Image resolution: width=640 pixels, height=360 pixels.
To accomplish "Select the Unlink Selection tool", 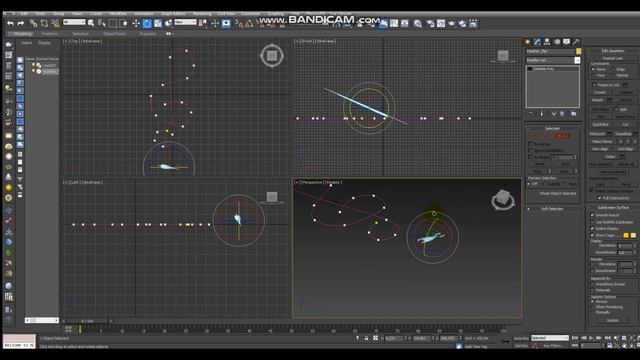I will (x=44, y=24).
